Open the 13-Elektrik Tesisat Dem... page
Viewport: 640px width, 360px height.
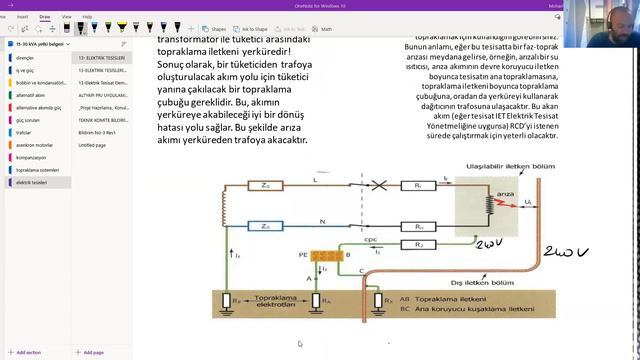click(102, 83)
